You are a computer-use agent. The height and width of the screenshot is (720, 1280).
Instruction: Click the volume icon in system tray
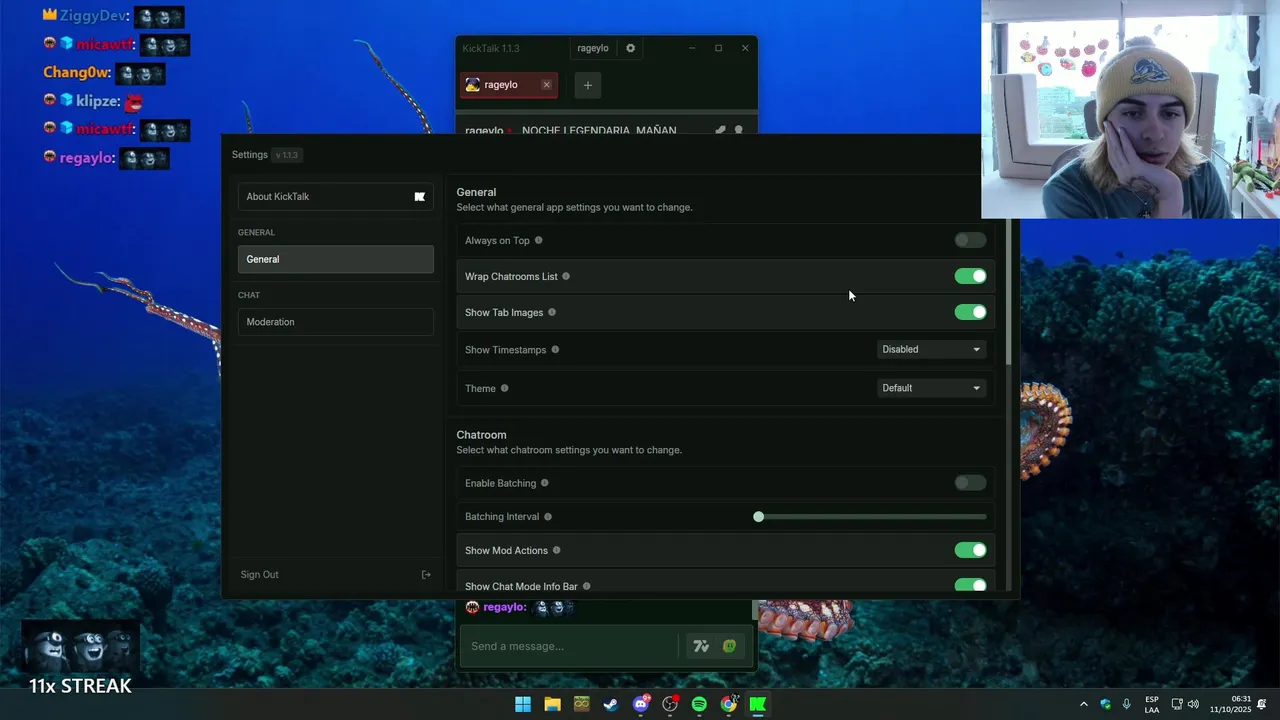pyautogui.click(x=1193, y=704)
